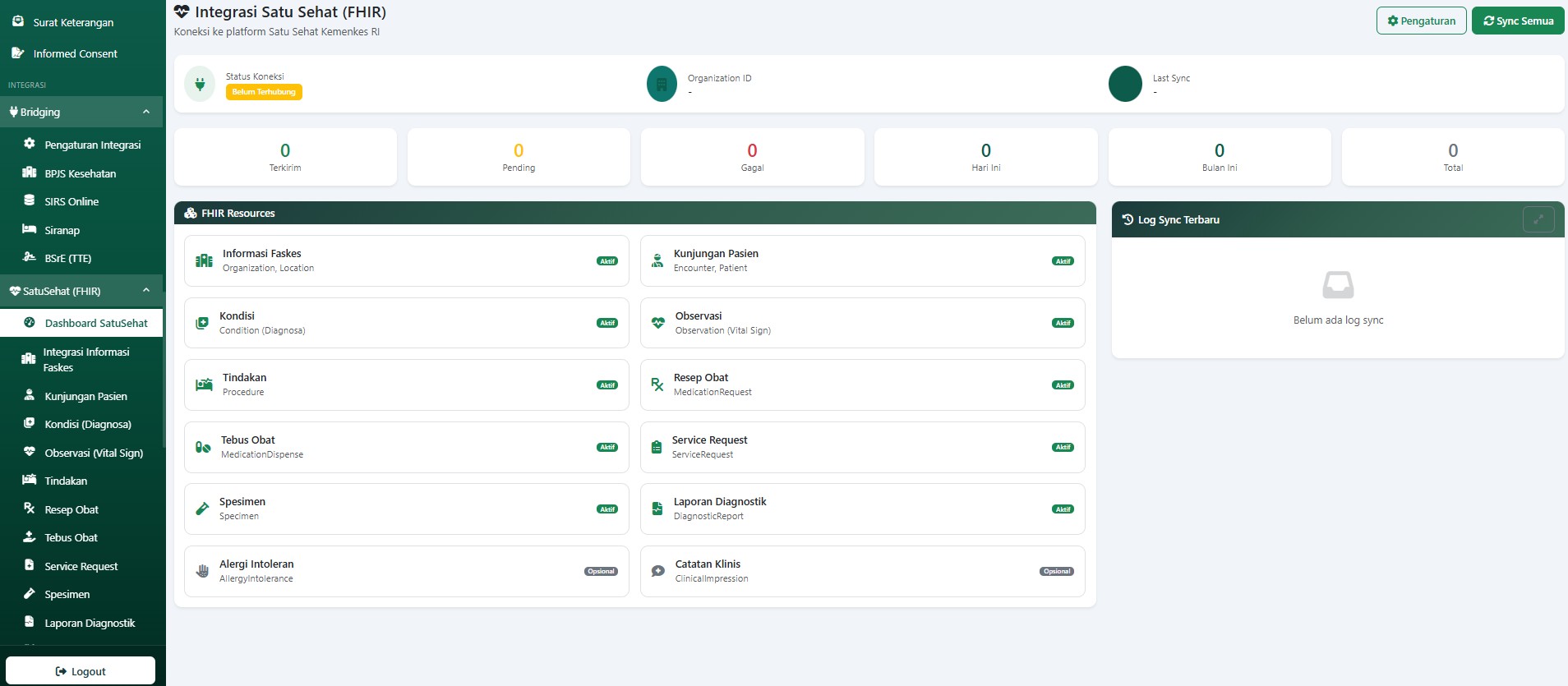This screenshot has width=1568, height=686.
Task: Click the Tindakan sidebar procedure icon
Action: pyautogui.click(x=30, y=480)
